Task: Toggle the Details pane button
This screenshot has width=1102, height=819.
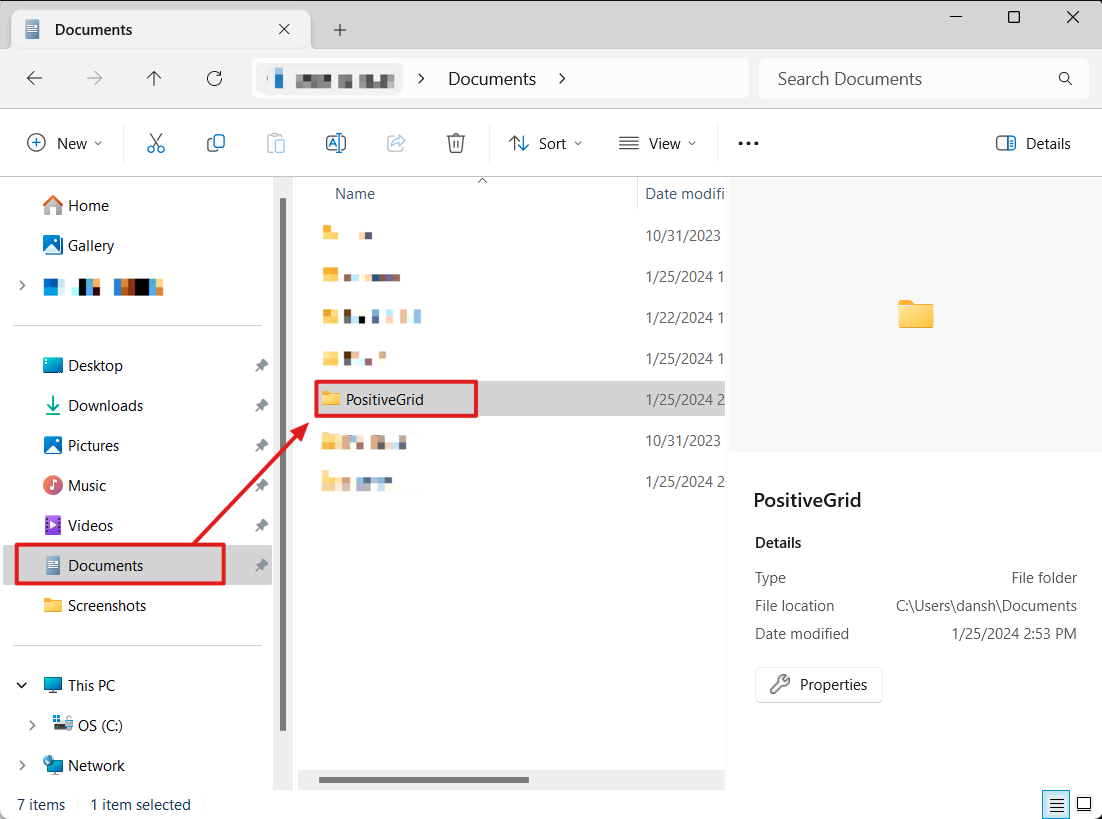Action: coord(1033,143)
